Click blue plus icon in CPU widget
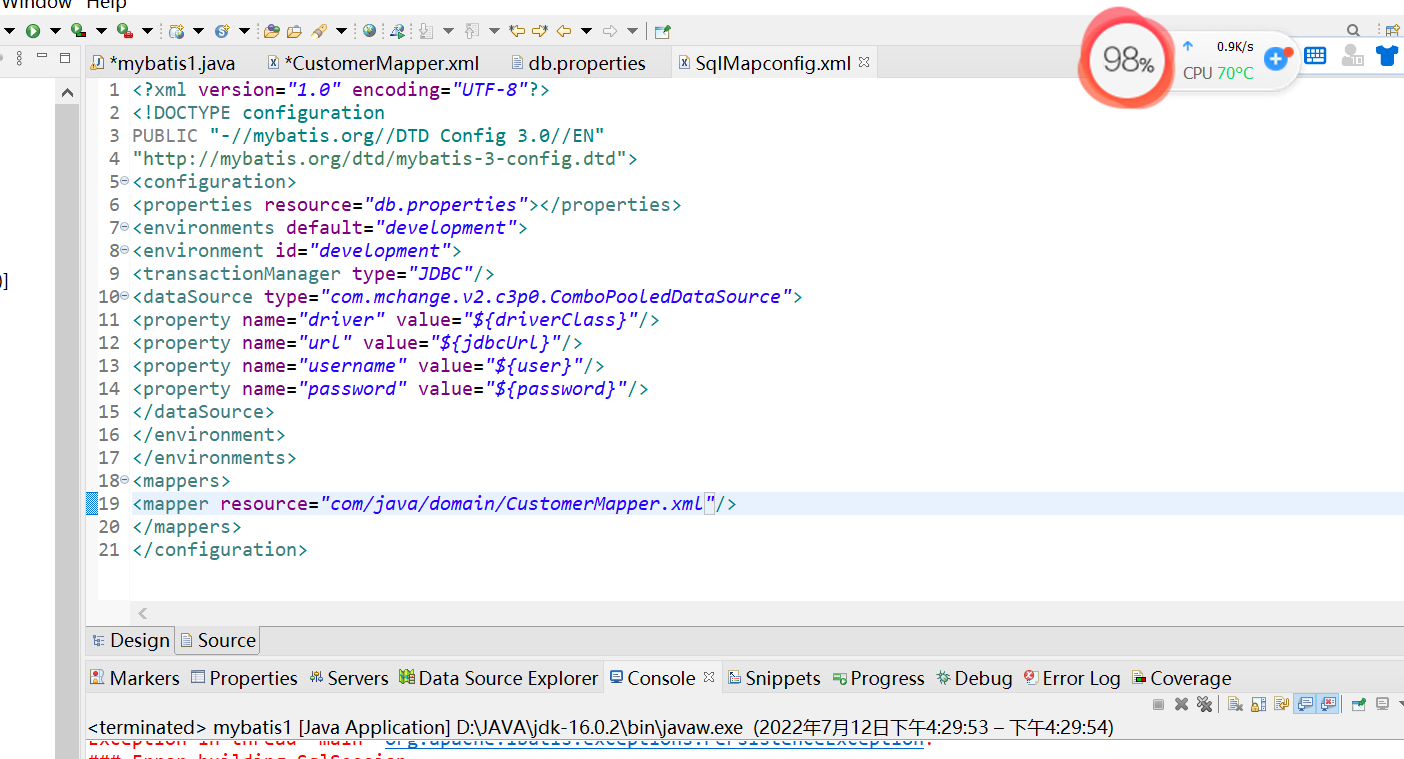Image resolution: width=1404 pixels, height=759 pixels. [x=1277, y=57]
